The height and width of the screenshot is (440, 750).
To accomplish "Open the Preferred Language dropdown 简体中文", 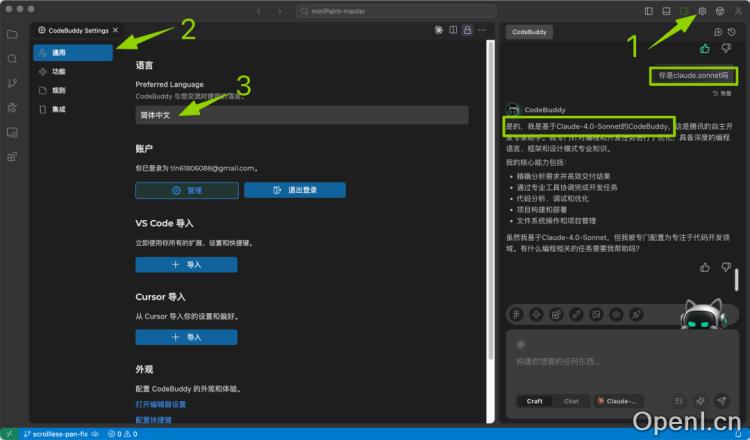I will coord(302,115).
